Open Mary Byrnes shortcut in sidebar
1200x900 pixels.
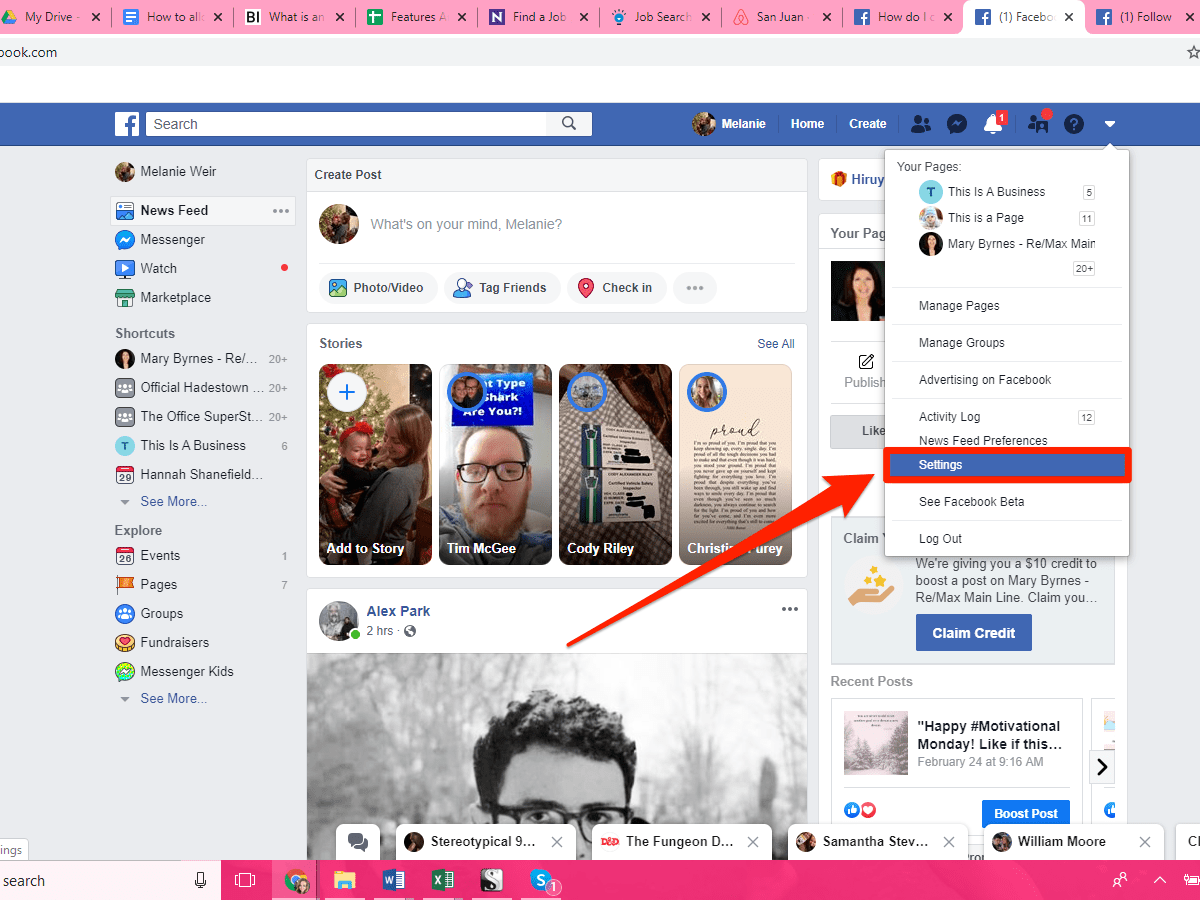[x=201, y=359]
